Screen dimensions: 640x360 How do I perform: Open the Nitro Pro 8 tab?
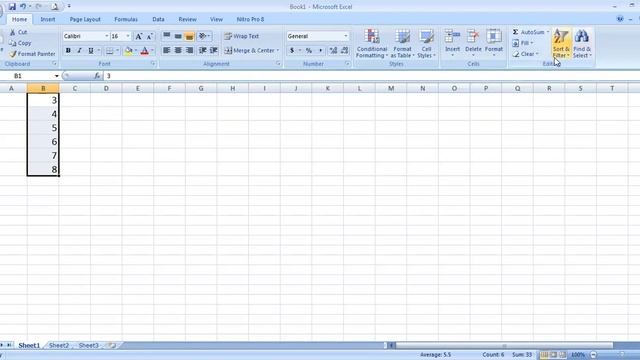click(250, 19)
